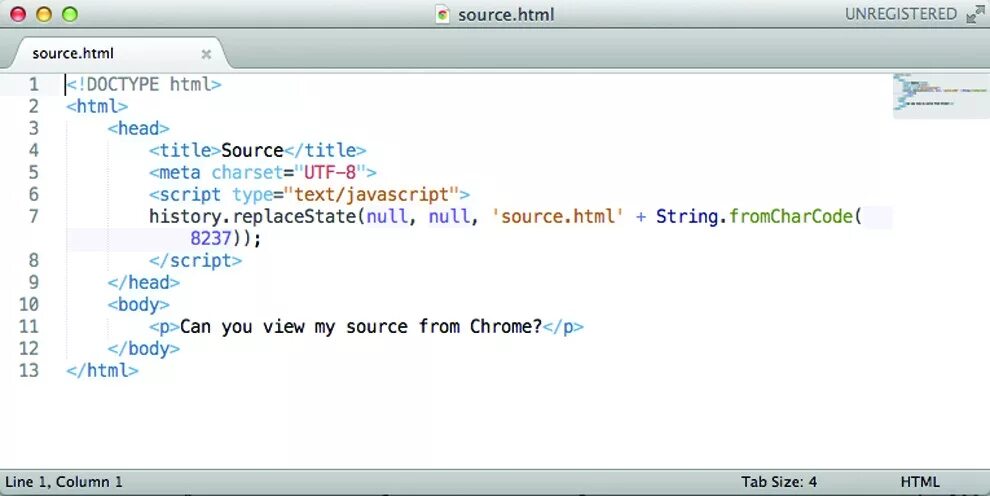This screenshot has width=990, height=496.
Task: Click the source.html window title text
Action: 506,15
